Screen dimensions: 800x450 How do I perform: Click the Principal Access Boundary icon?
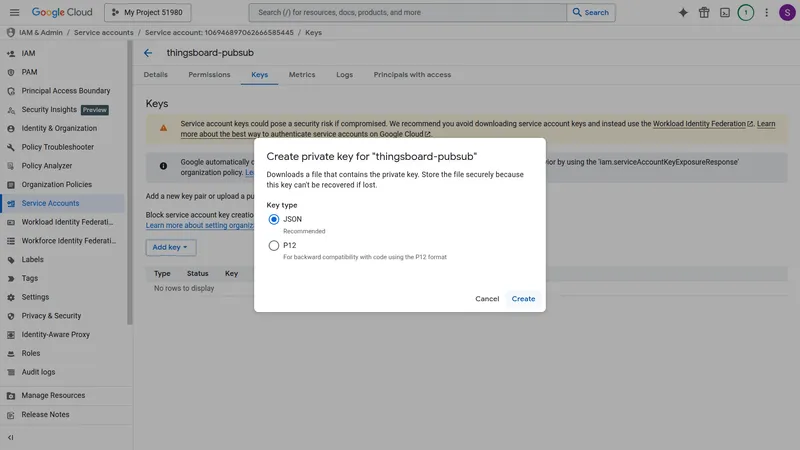[x=11, y=91]
